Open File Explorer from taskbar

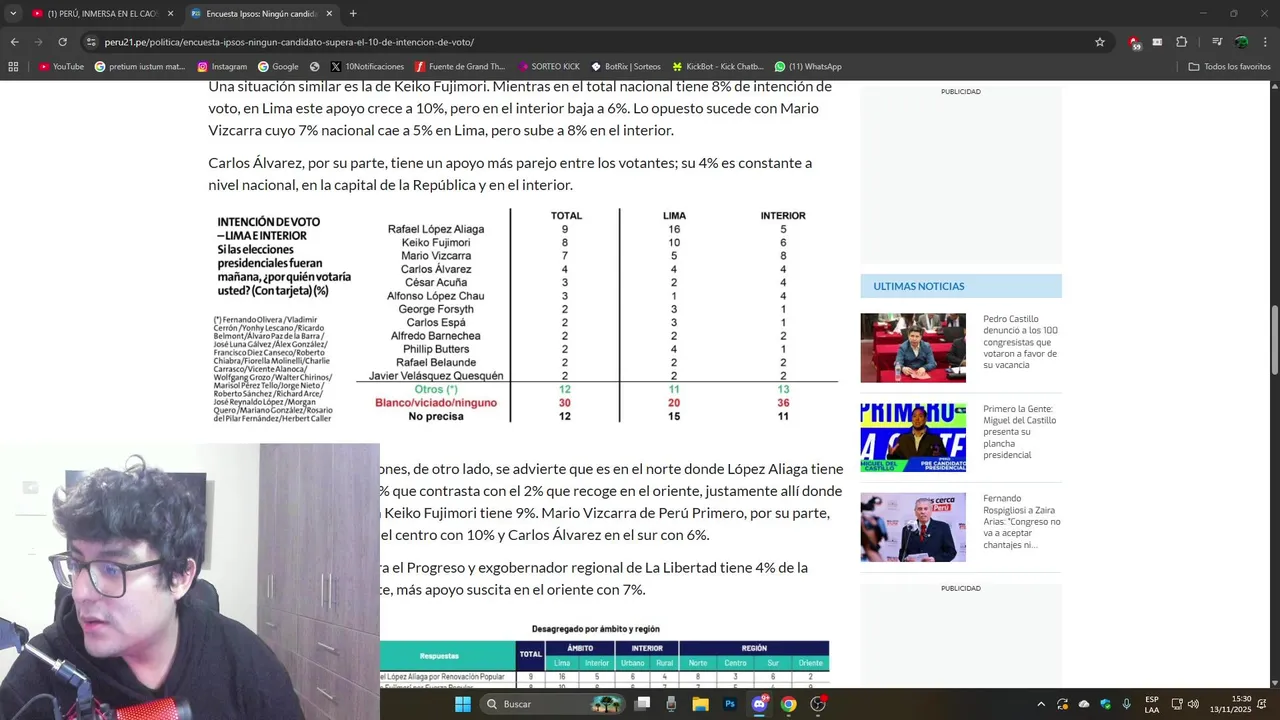tap(700, 704)
